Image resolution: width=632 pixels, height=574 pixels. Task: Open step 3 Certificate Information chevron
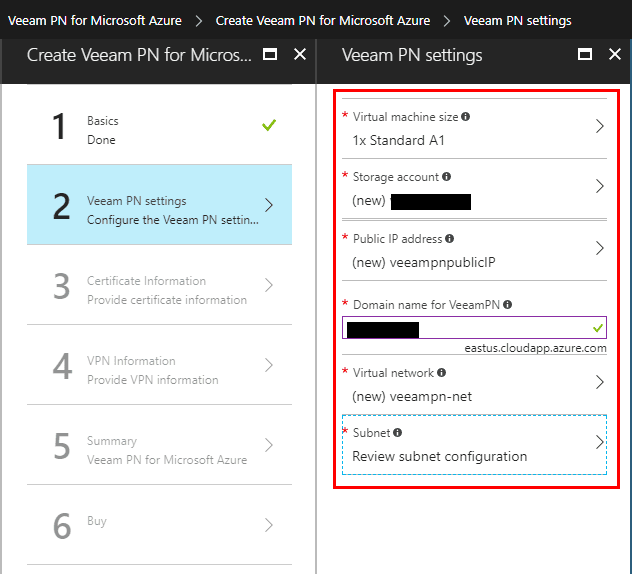pyautogui.click(x=269, y=285)
